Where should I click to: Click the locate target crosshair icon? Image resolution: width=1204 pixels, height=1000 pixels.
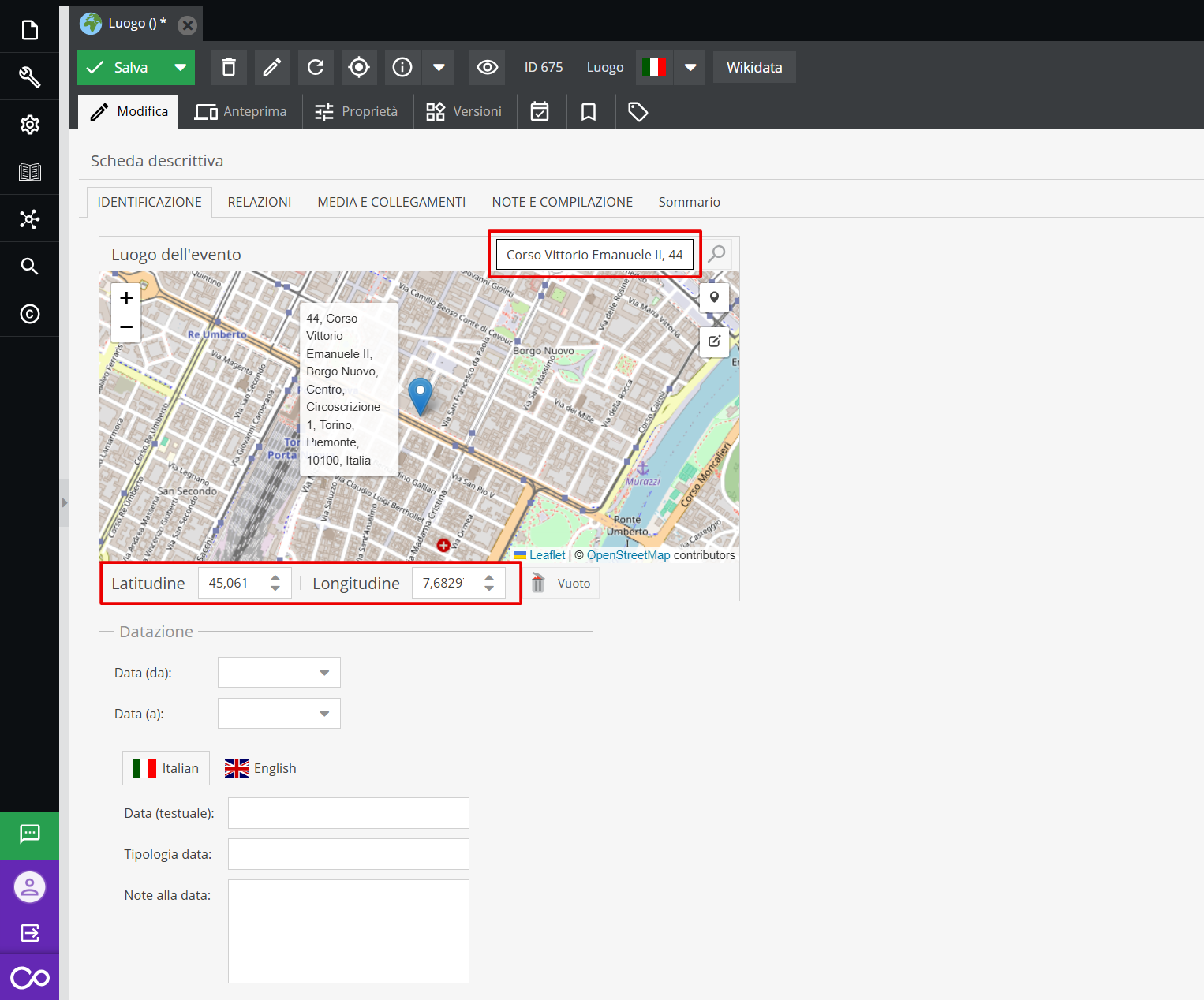pos(359,68)
